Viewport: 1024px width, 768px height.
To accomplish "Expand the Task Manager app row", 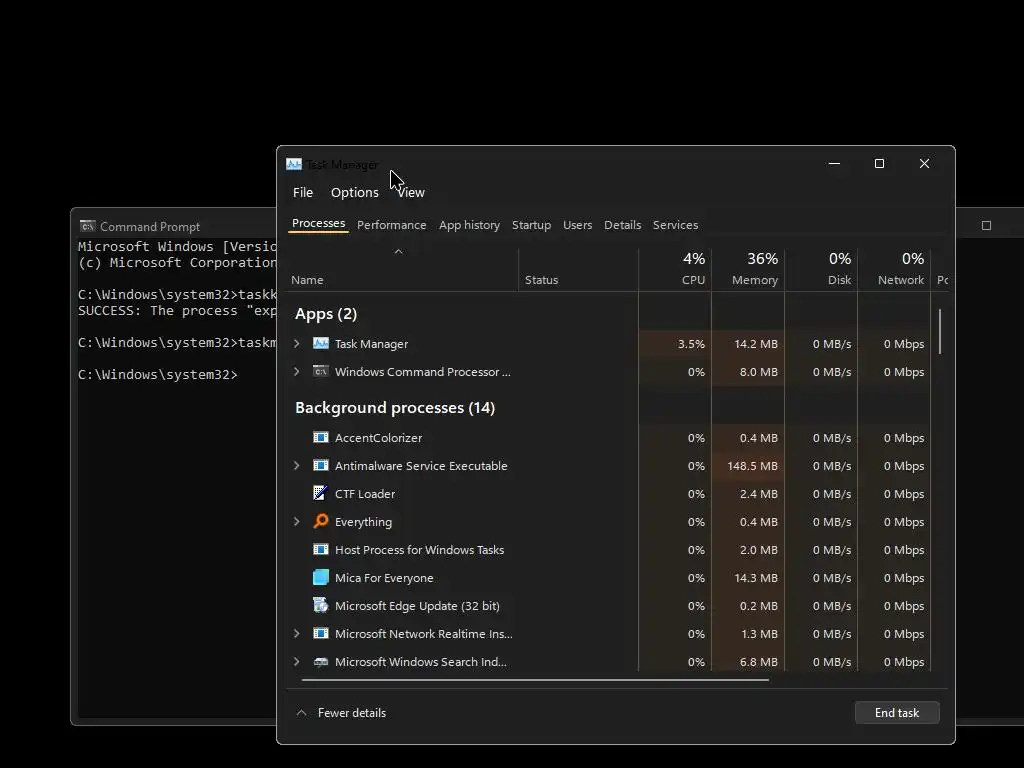I will (297, 344).
